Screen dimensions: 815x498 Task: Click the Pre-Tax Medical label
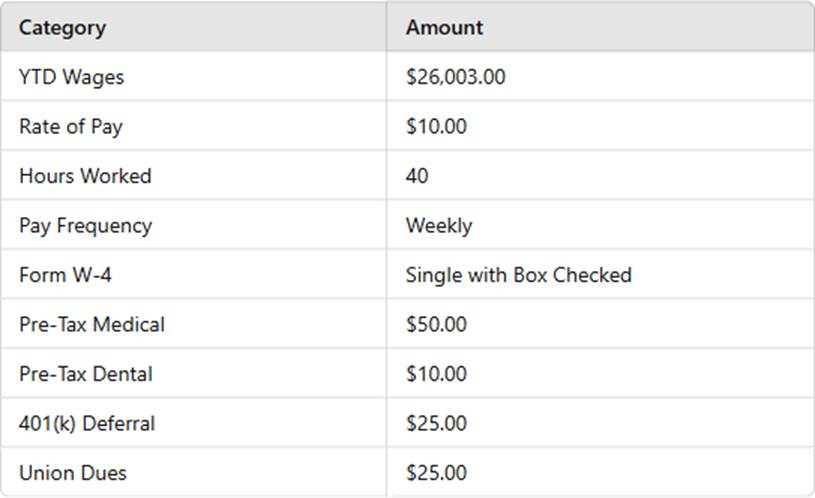92,324
